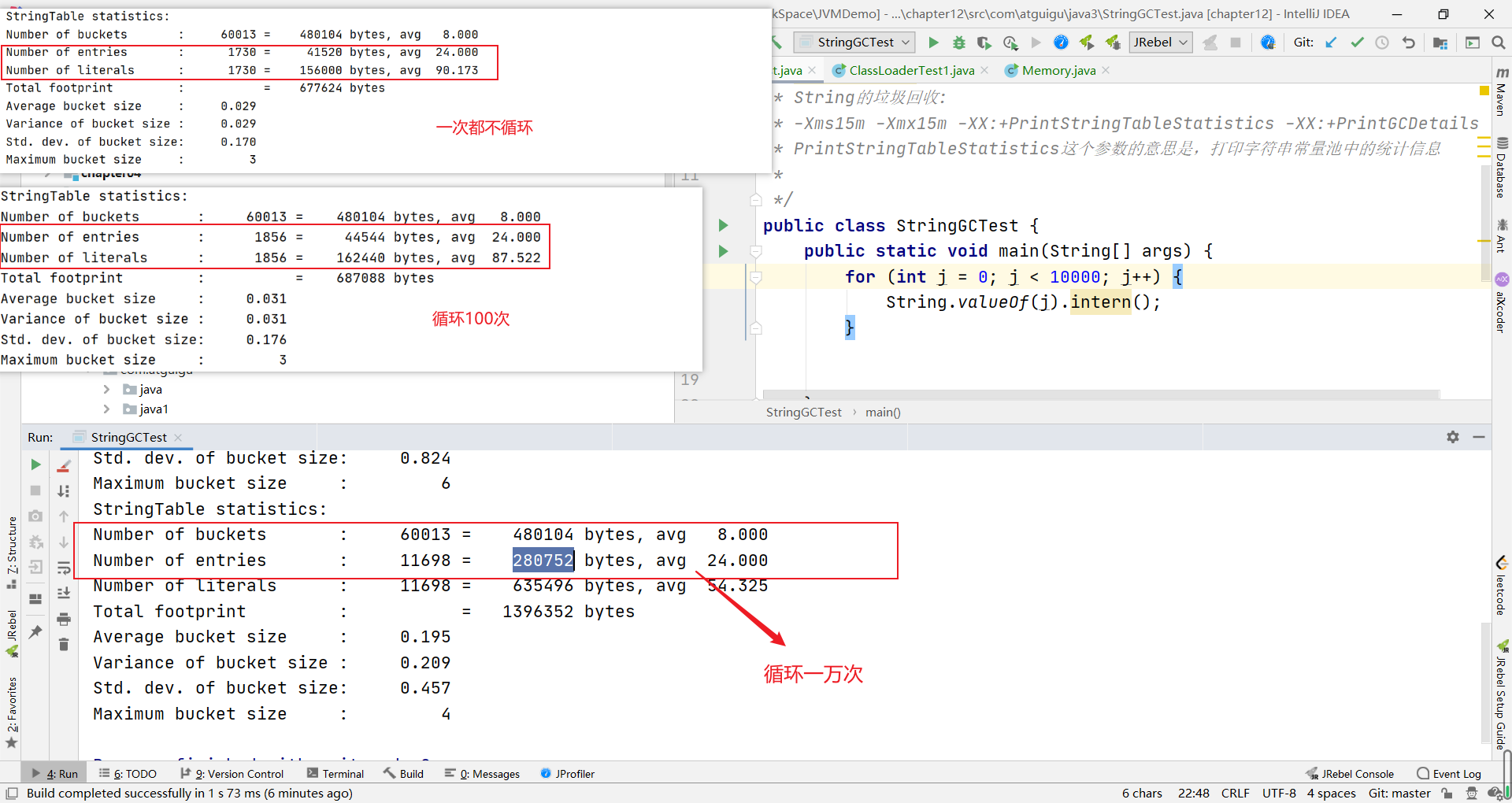Toggle pin tab in the Run panel
Screen dimensions: 1512x803
[x=35, y=631]
